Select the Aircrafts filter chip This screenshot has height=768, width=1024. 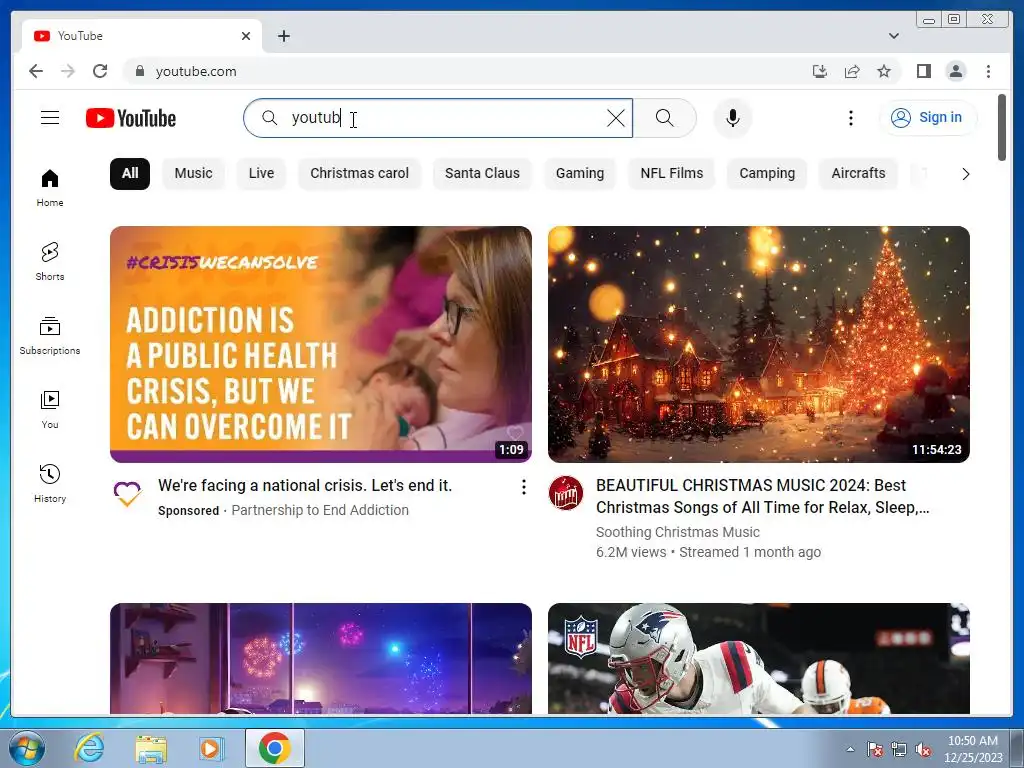click(858, 174)
